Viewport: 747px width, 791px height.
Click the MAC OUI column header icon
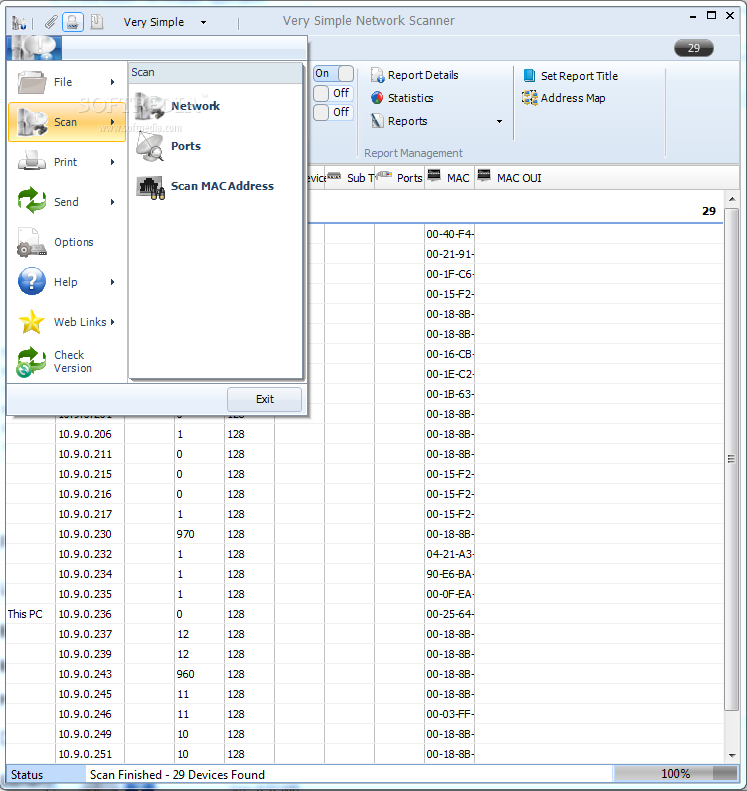pos(484,175)
